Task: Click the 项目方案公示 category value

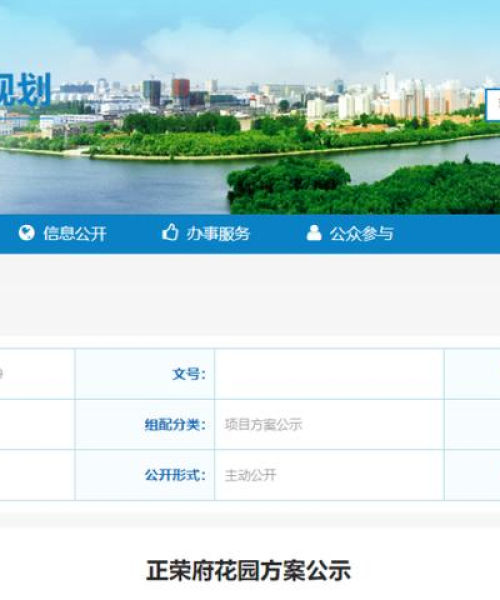Action: coord(264,424)
